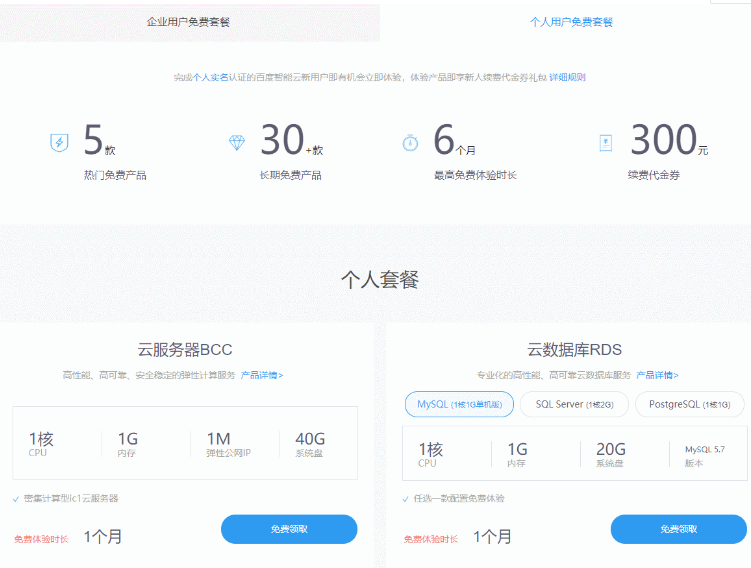Image resolution: width=751 pixels, height=568 pixels.
Task: Select MySQL (1核1G单机版) option
Action: point(459,404)
